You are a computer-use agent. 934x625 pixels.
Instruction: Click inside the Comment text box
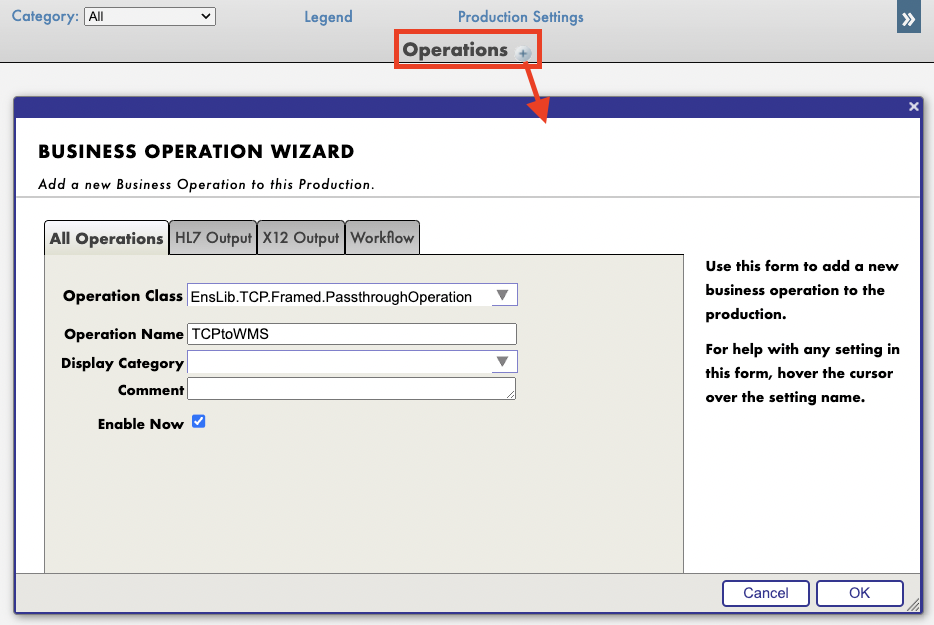351,389
